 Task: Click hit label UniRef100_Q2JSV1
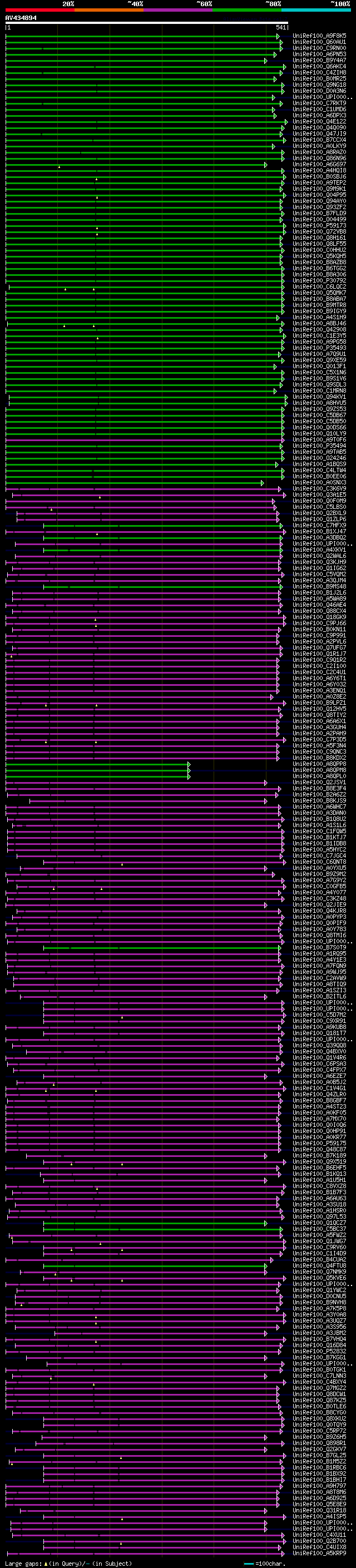point(319,782)
